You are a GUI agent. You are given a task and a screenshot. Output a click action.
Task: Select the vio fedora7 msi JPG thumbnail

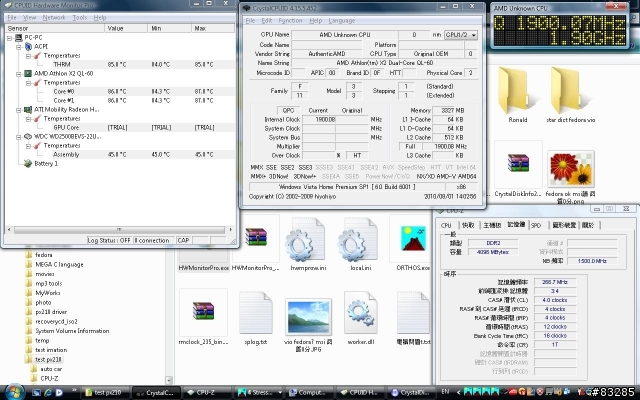pos(308,317)
